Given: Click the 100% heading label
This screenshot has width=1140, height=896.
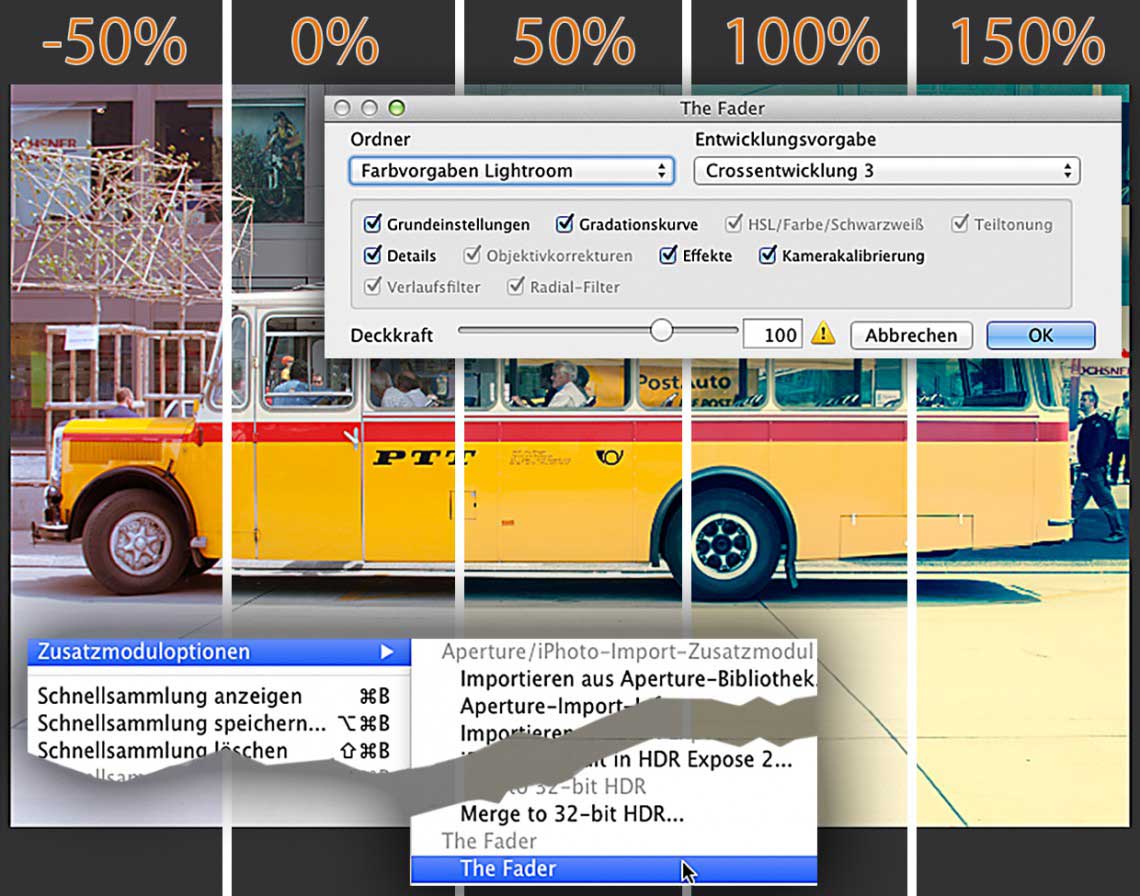Looking at the screenshot, I should [803, 42].
